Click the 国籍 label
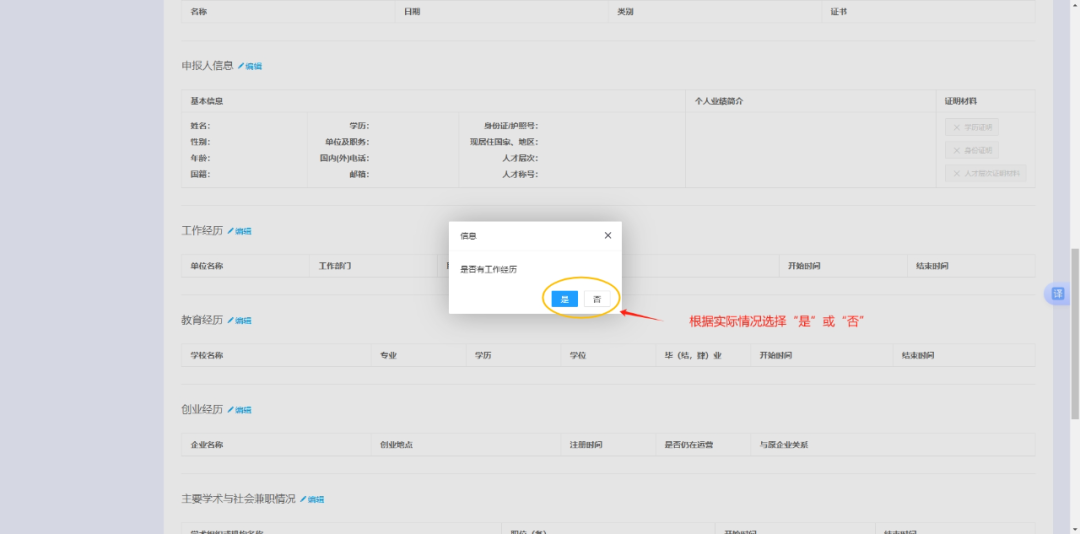This screenshot has height=534, width=1080. point(200,174)
